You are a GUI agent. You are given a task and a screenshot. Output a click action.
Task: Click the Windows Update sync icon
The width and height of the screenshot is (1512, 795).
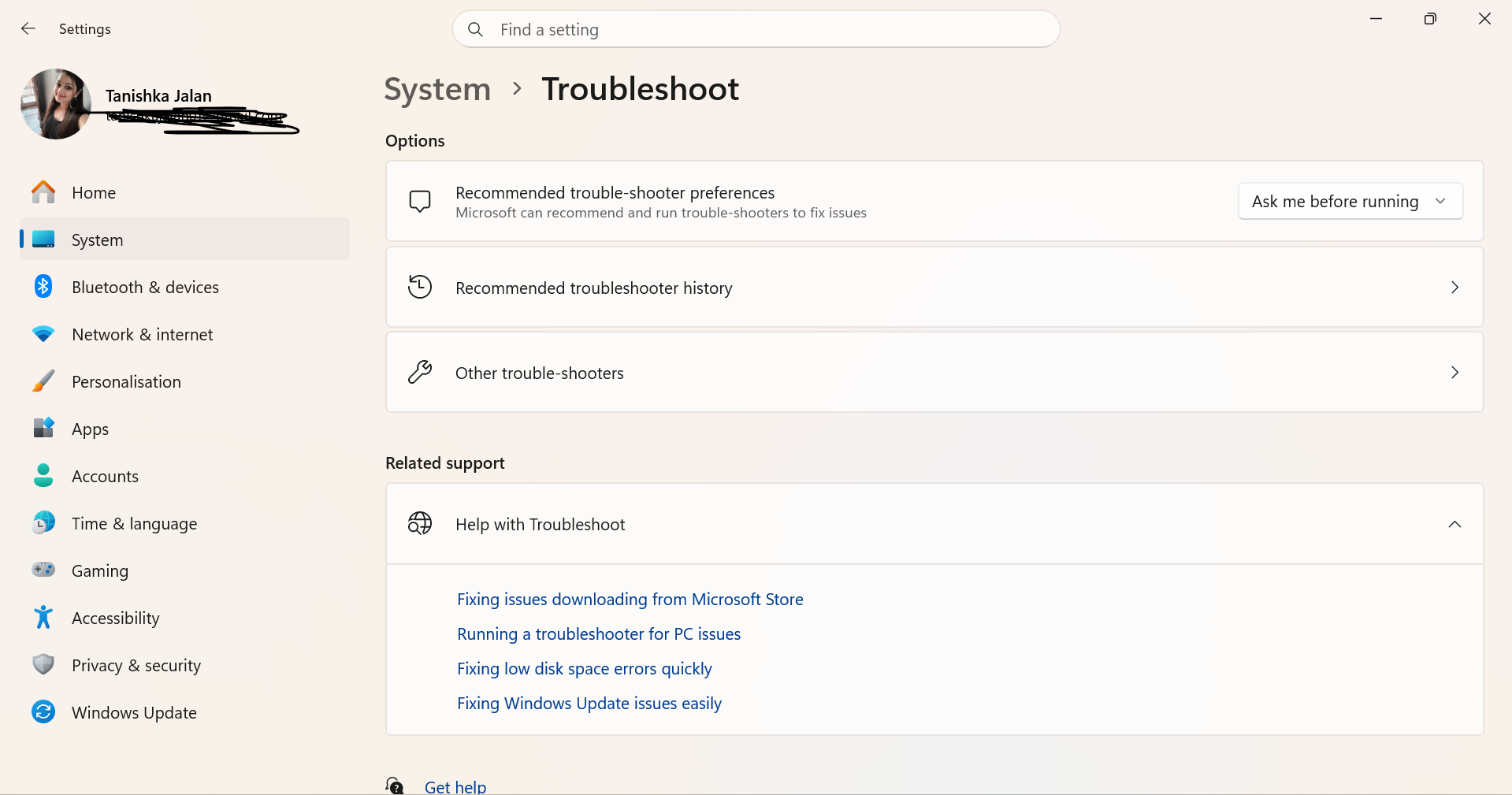coord(43,712)
